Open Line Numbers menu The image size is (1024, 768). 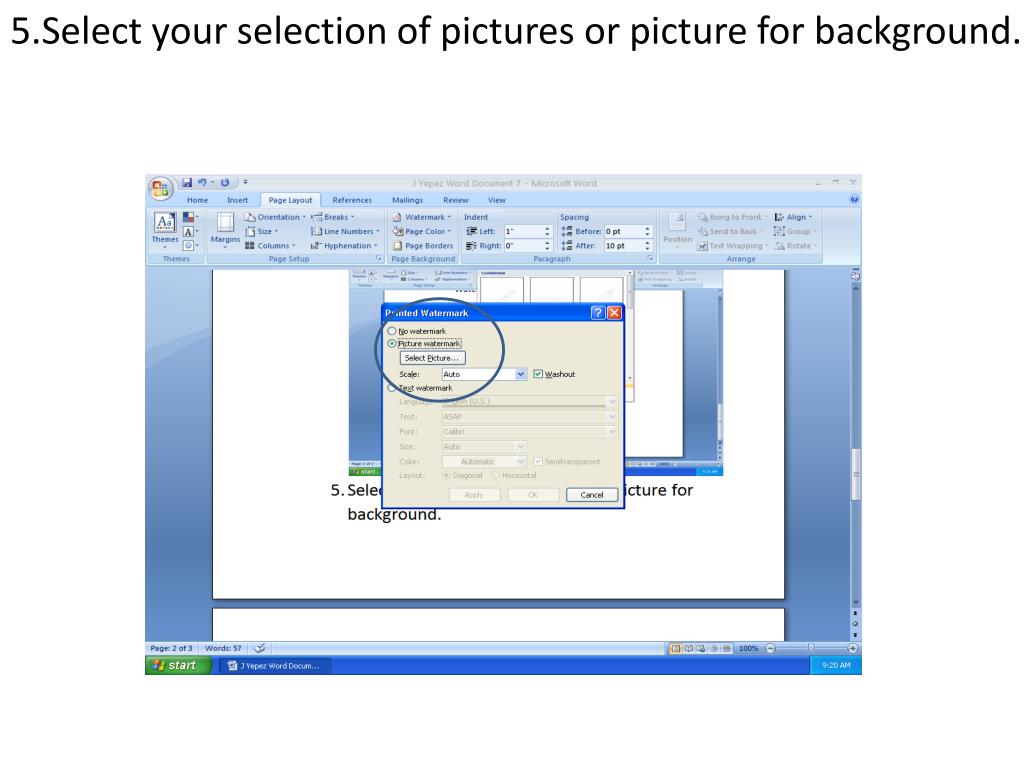(x=345, y=231)
